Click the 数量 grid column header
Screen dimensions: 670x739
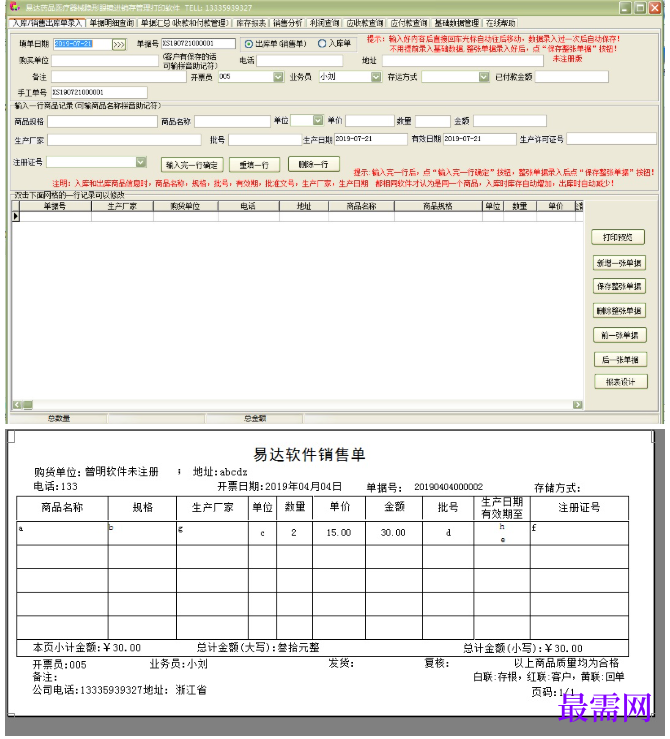(x=520, y=206)
